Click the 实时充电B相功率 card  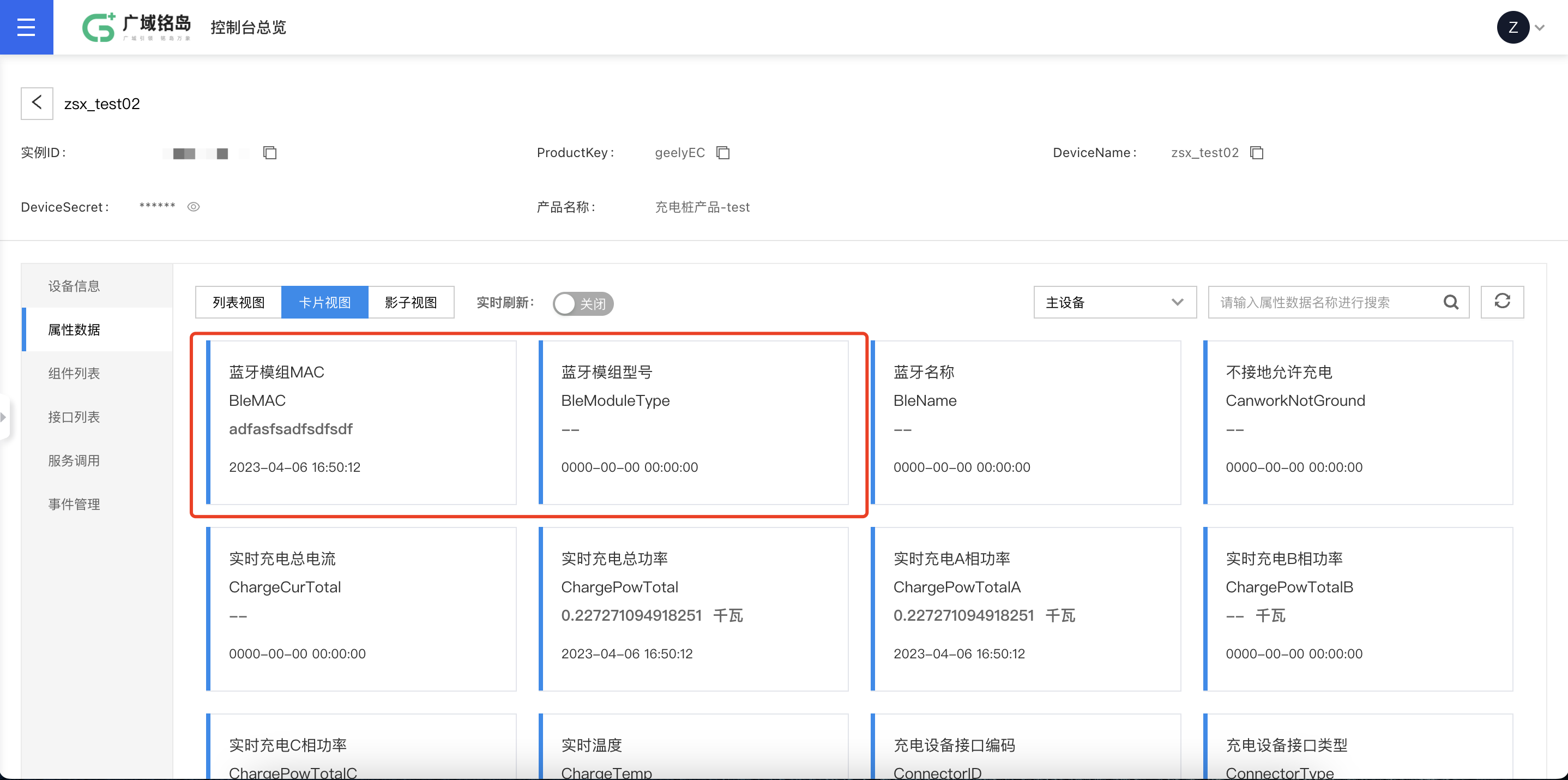(x=1358, y=609)
